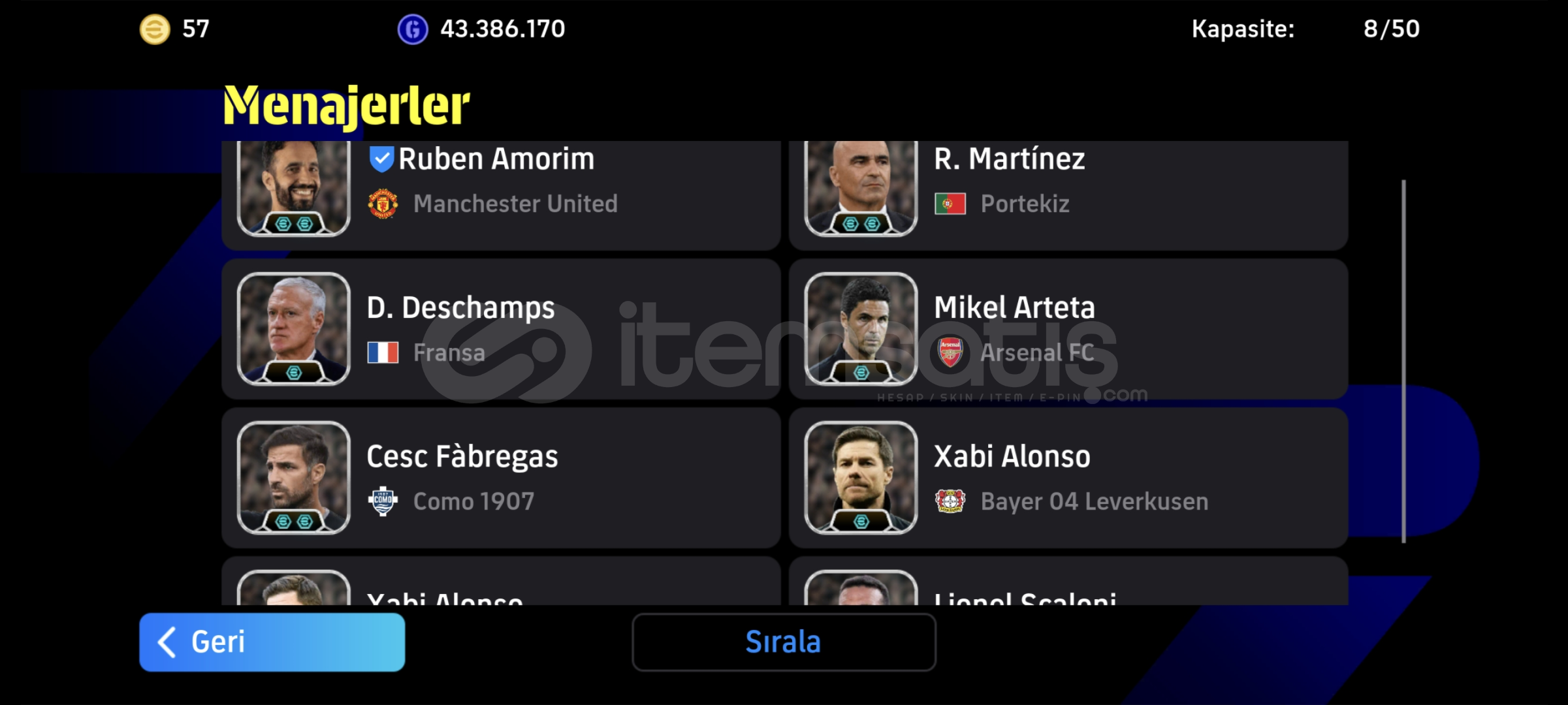Select R. Martínez portrait thumbnail
The width and height of the screenshot is (1568, 705).
861,188
